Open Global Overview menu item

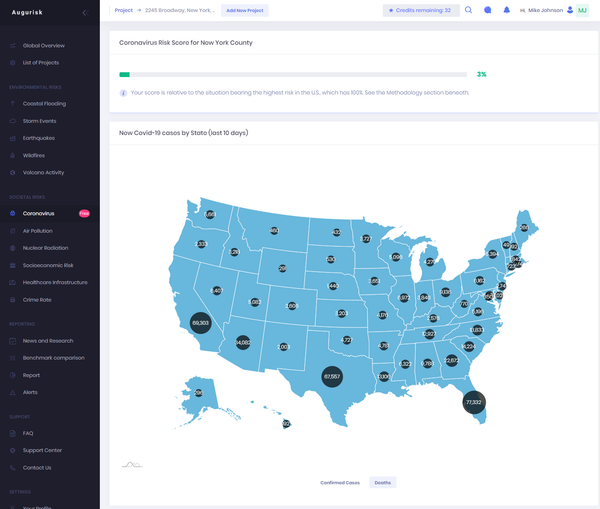[x=44, y=46]
